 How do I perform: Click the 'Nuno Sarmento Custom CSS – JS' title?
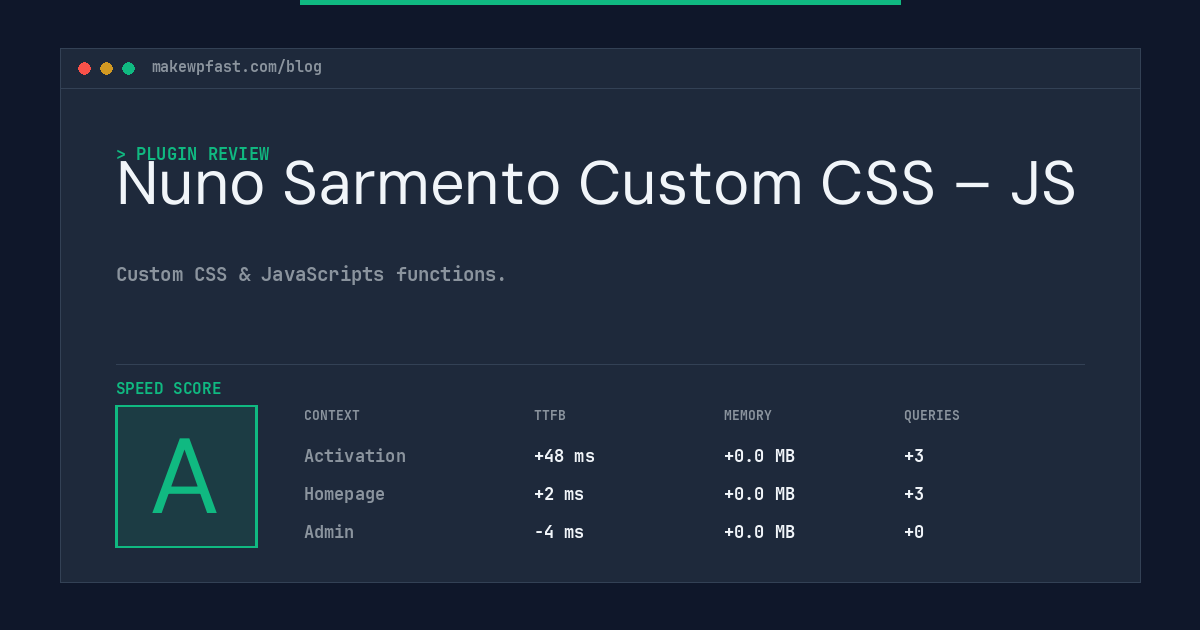(x=596, y=184)
